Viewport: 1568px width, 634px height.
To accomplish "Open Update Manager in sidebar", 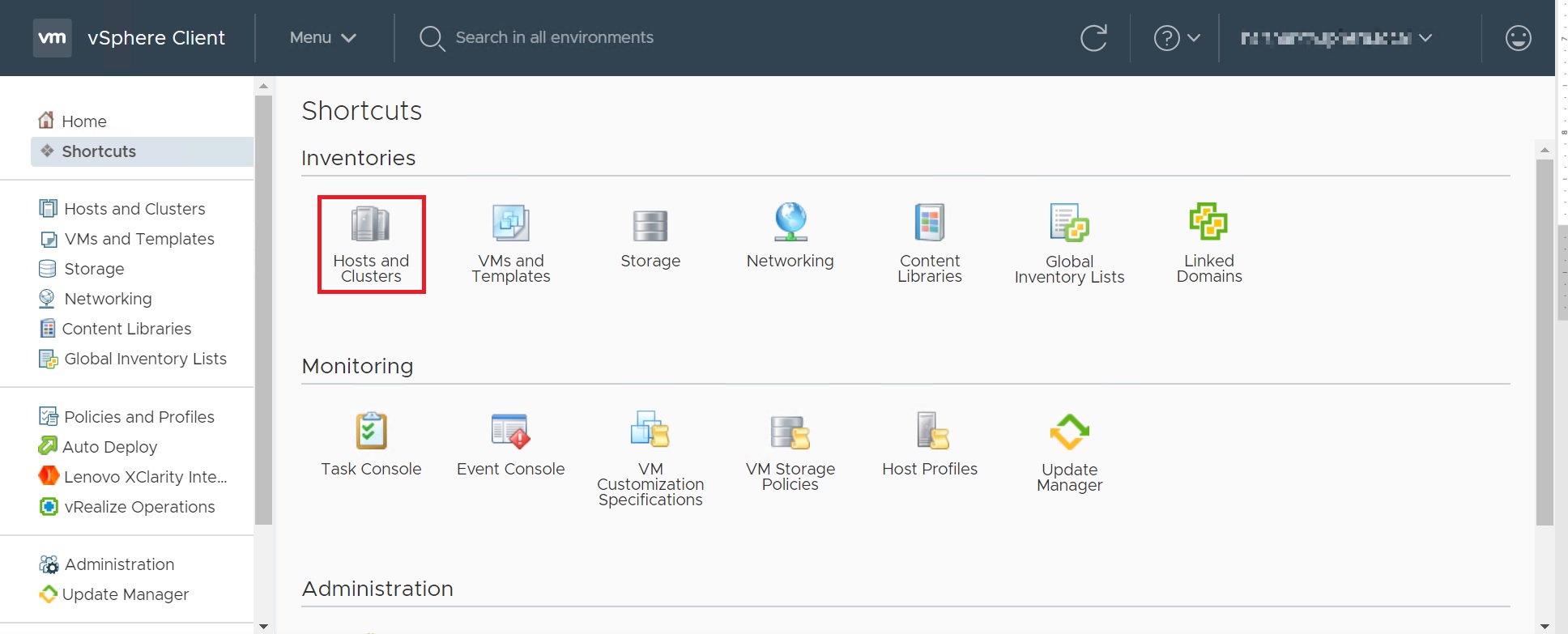I will (x=113, y=594).
